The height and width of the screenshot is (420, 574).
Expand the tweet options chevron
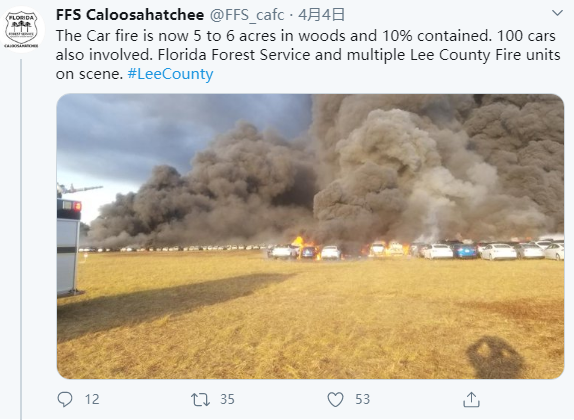click(x=557, y=13)
